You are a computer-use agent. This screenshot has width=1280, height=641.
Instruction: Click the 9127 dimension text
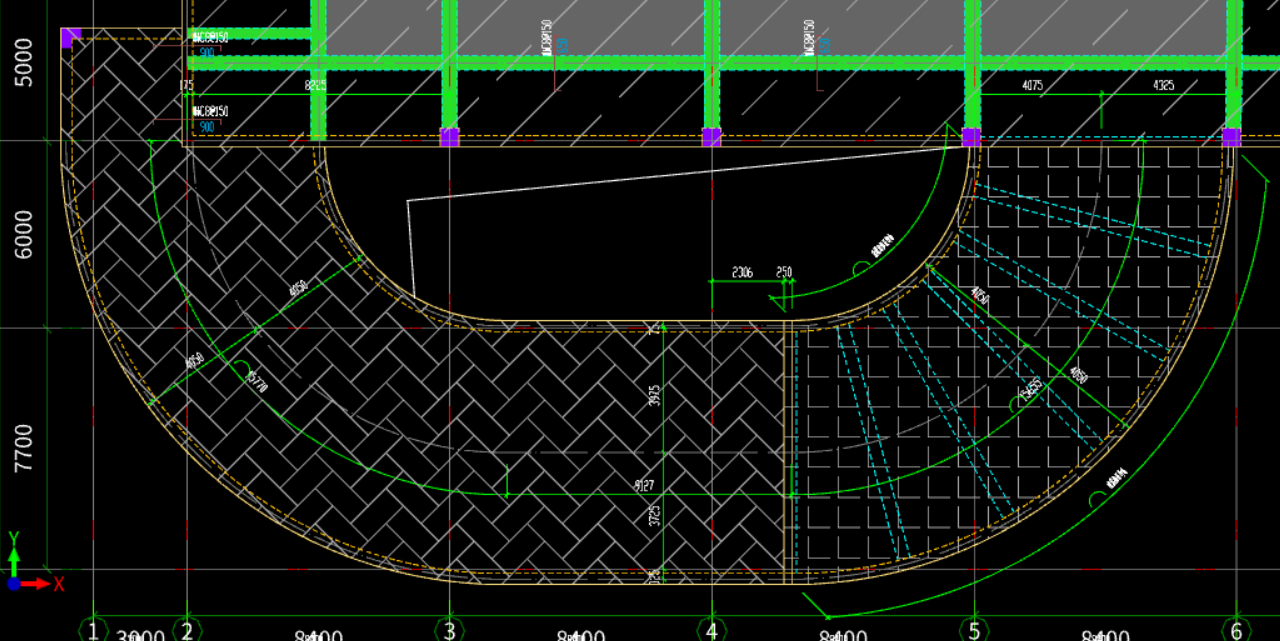tap(645, 486)
